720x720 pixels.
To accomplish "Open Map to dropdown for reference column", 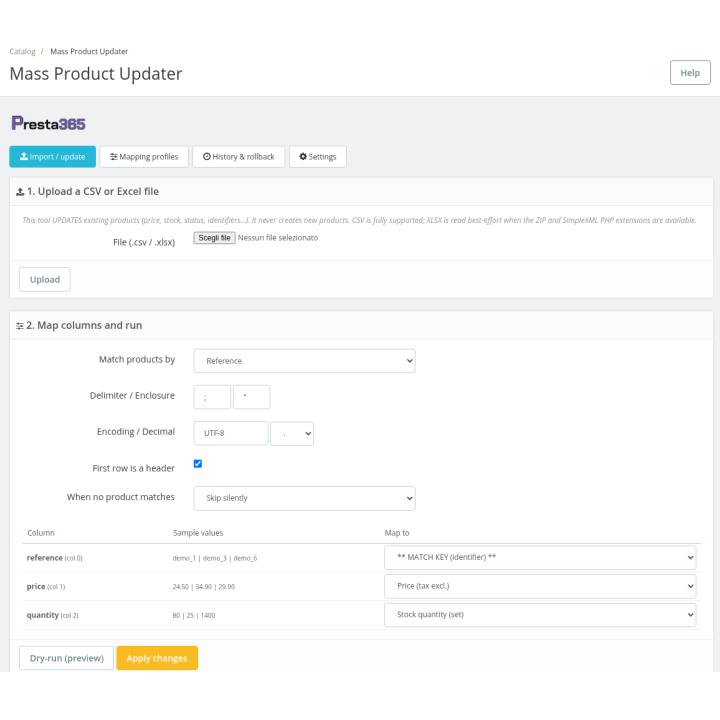I will point(540,557).
